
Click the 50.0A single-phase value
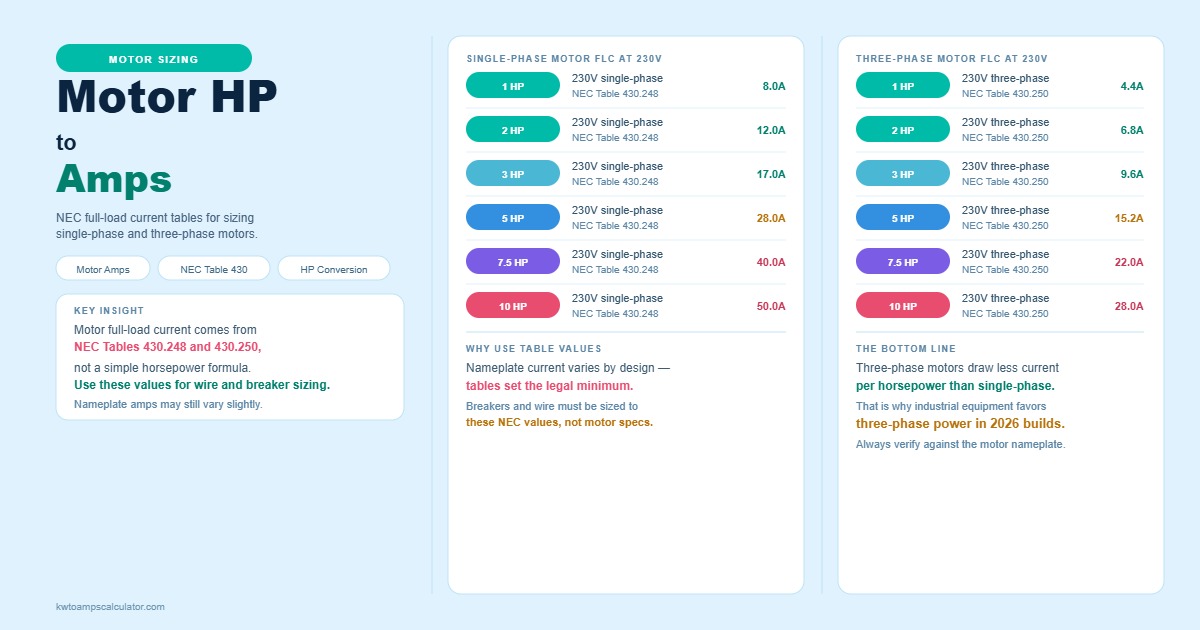coord(771,306)
